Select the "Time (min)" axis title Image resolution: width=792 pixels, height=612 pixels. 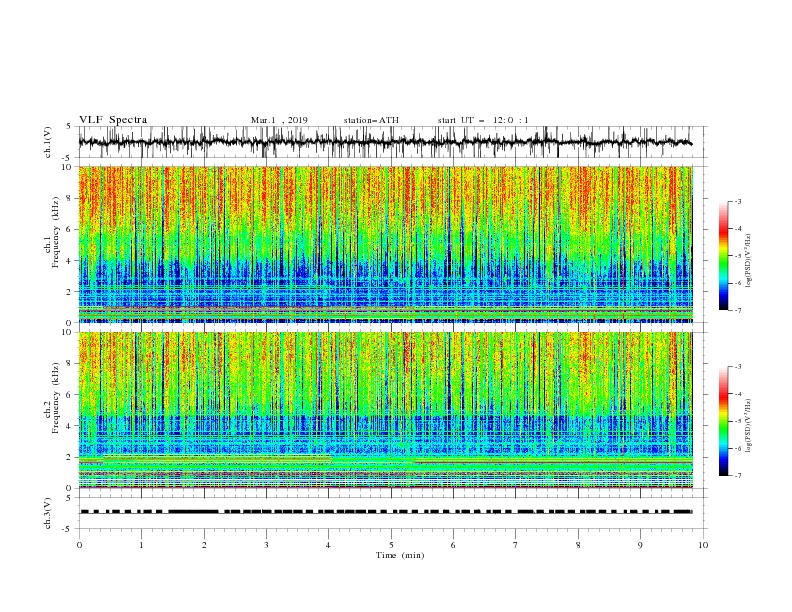click(400, 555)
